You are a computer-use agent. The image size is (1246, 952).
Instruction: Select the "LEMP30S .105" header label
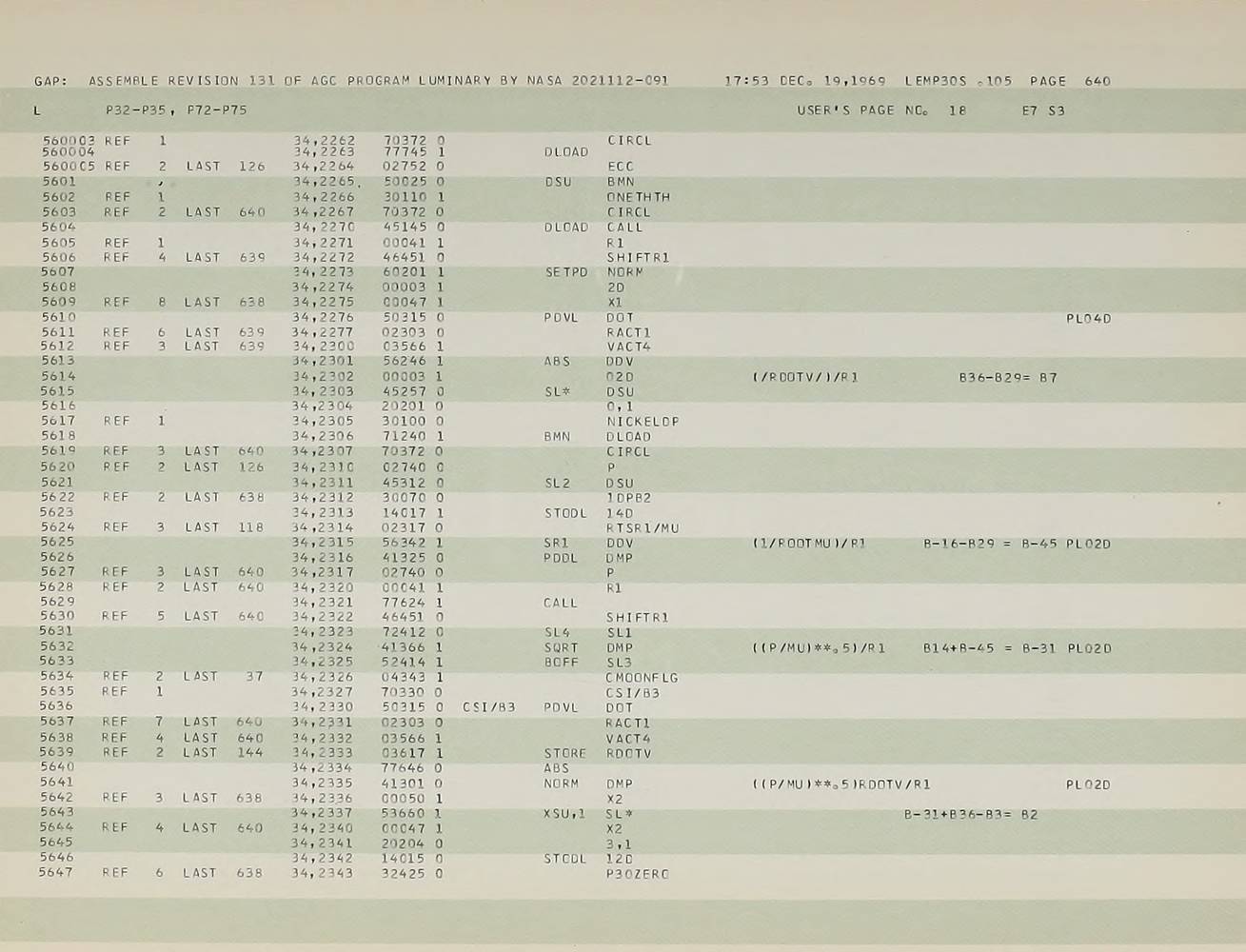(959, 81)
